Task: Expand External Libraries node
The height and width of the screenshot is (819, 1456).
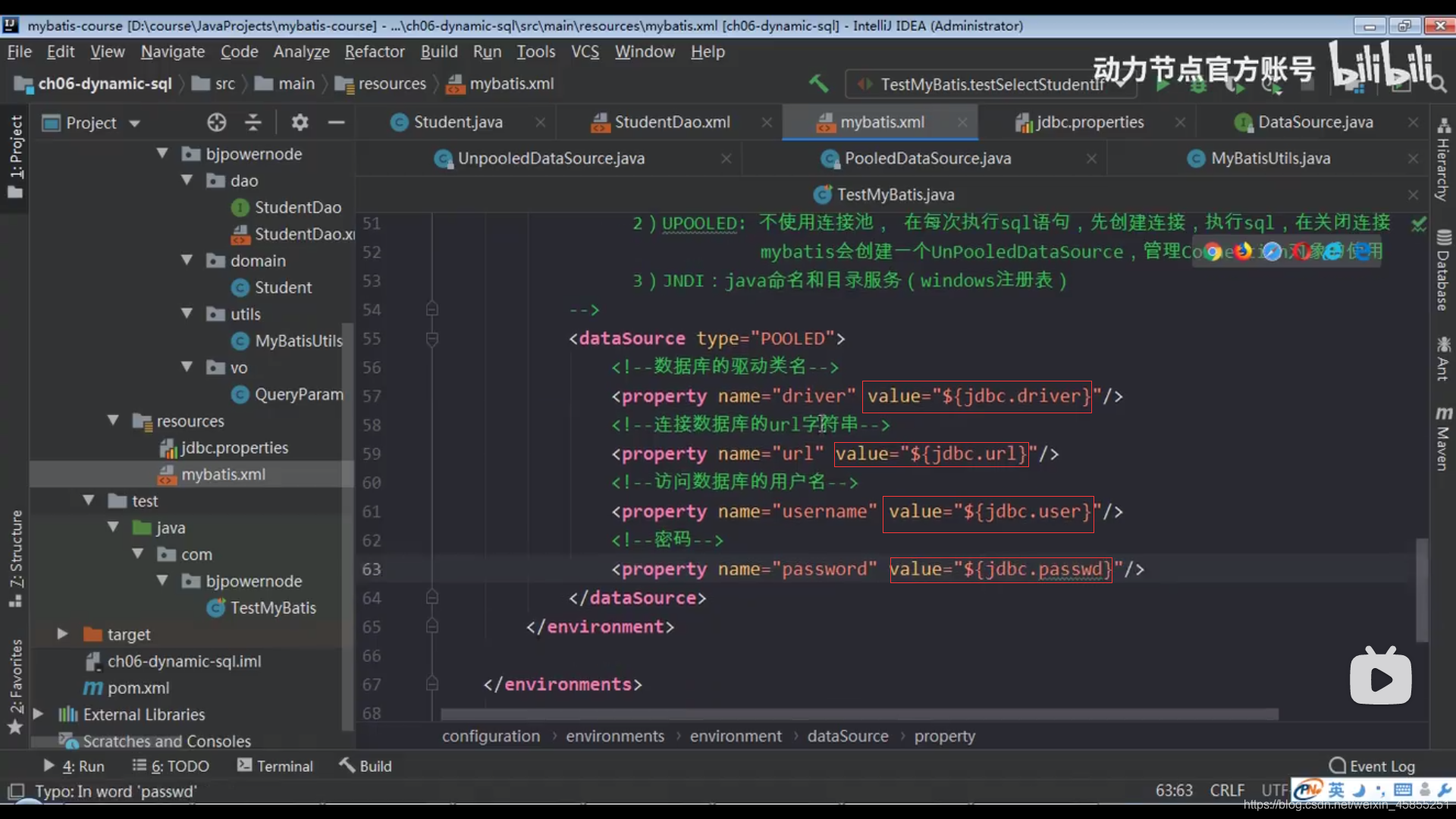Action: (x=38, y=714)
